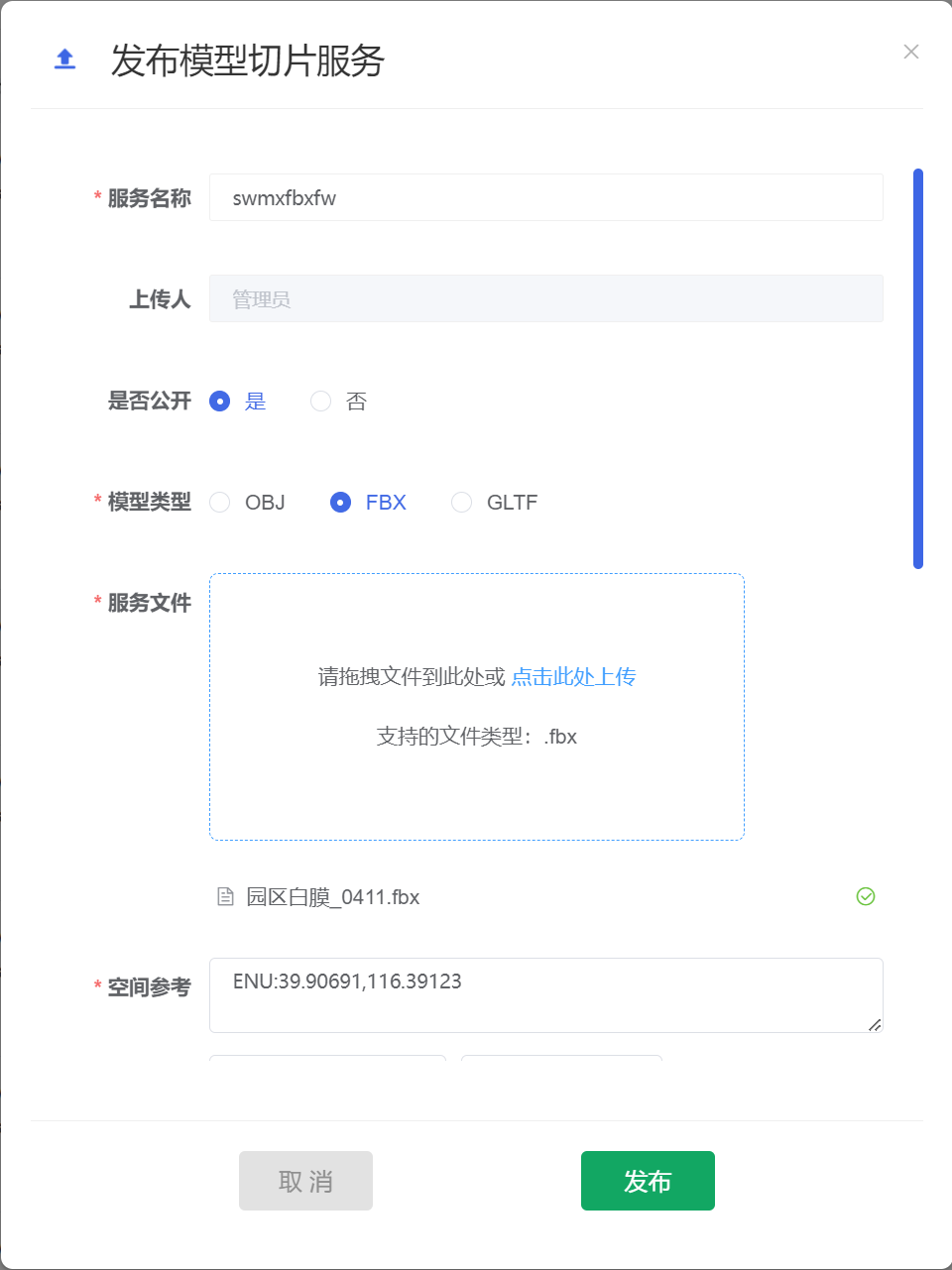Click the green upload success checkmark icon
The height and width of the screenshot is (1270, 952).
click(x=866, y=896)
